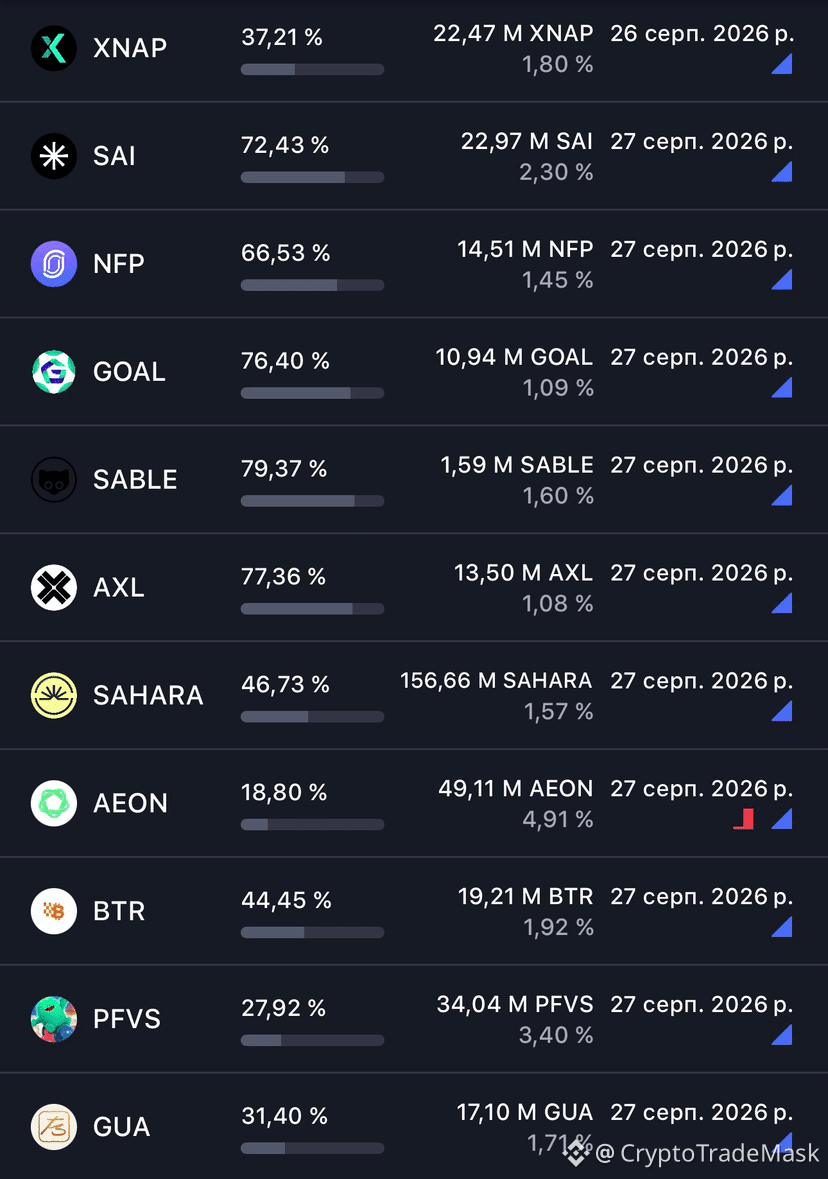
Task: Select the SAI asterisk logo
Action: (53, 156)
